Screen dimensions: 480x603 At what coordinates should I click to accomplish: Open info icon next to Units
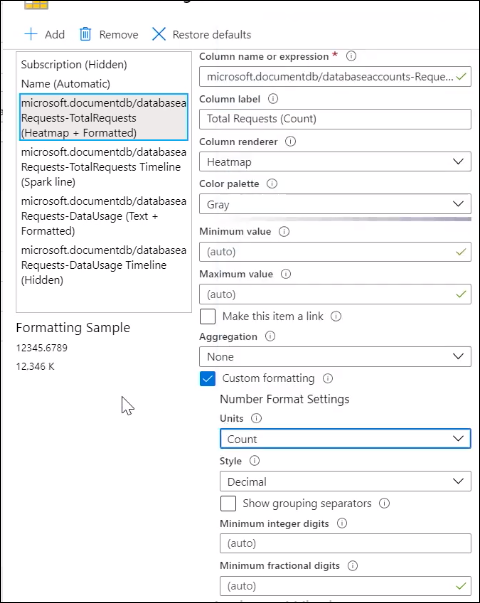[x=256, y=418]
